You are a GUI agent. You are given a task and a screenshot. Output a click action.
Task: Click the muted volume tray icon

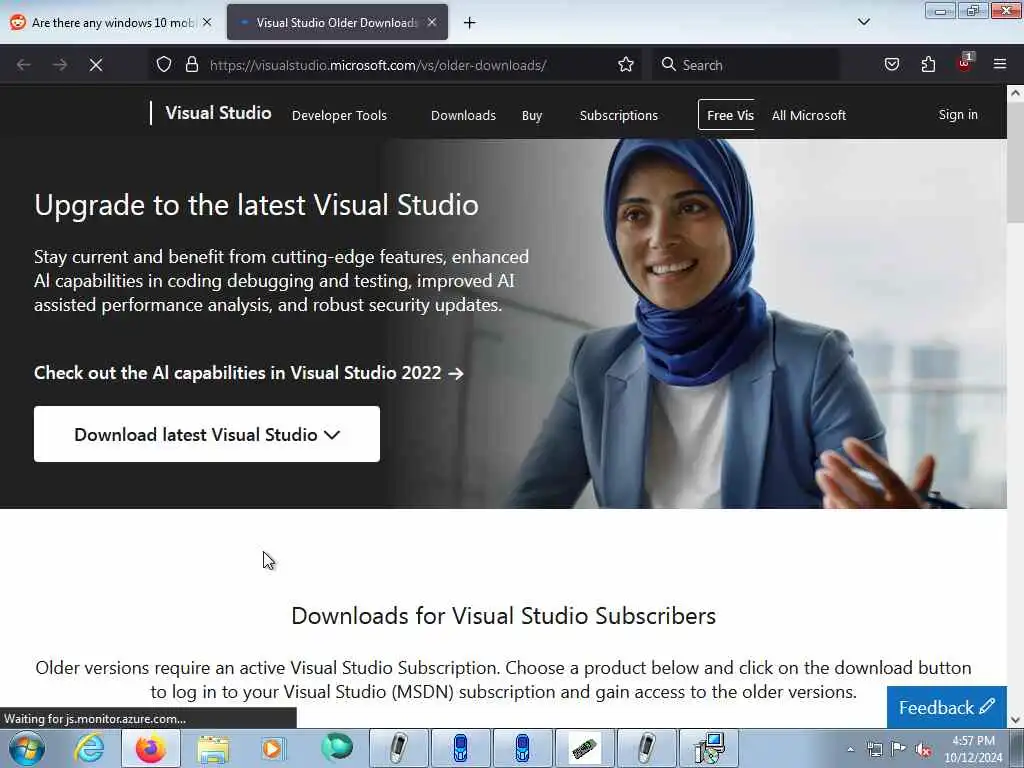923,749
